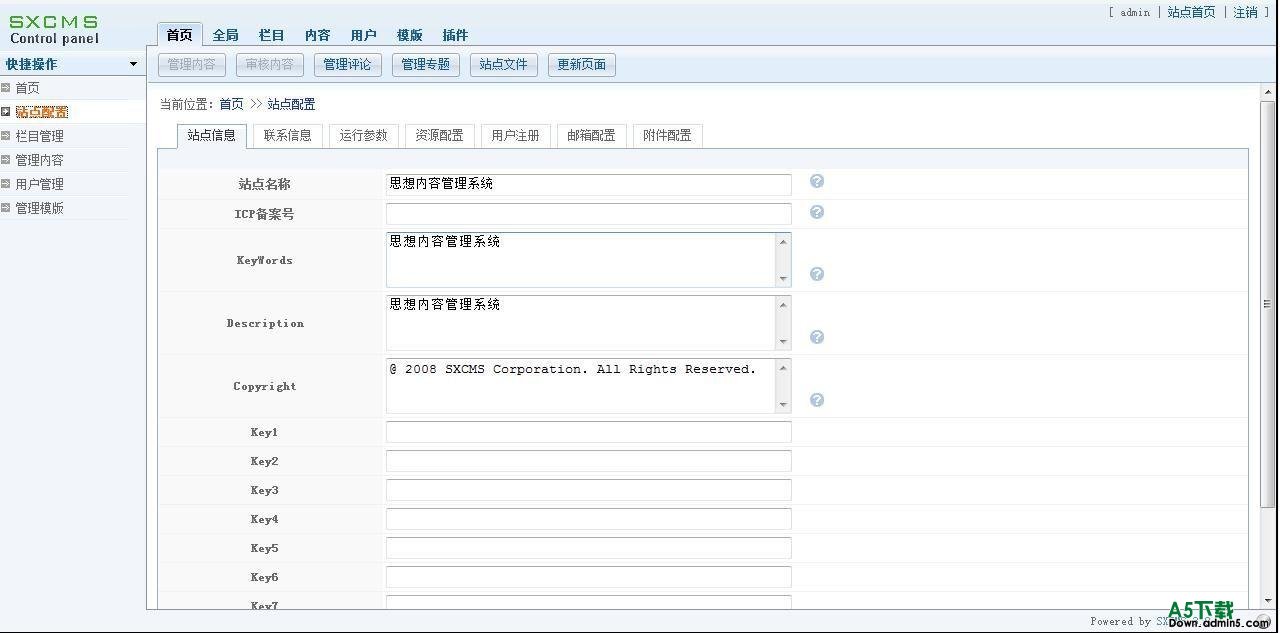Click the admin username link
Screen dimensions: 1280x633
1135,12
